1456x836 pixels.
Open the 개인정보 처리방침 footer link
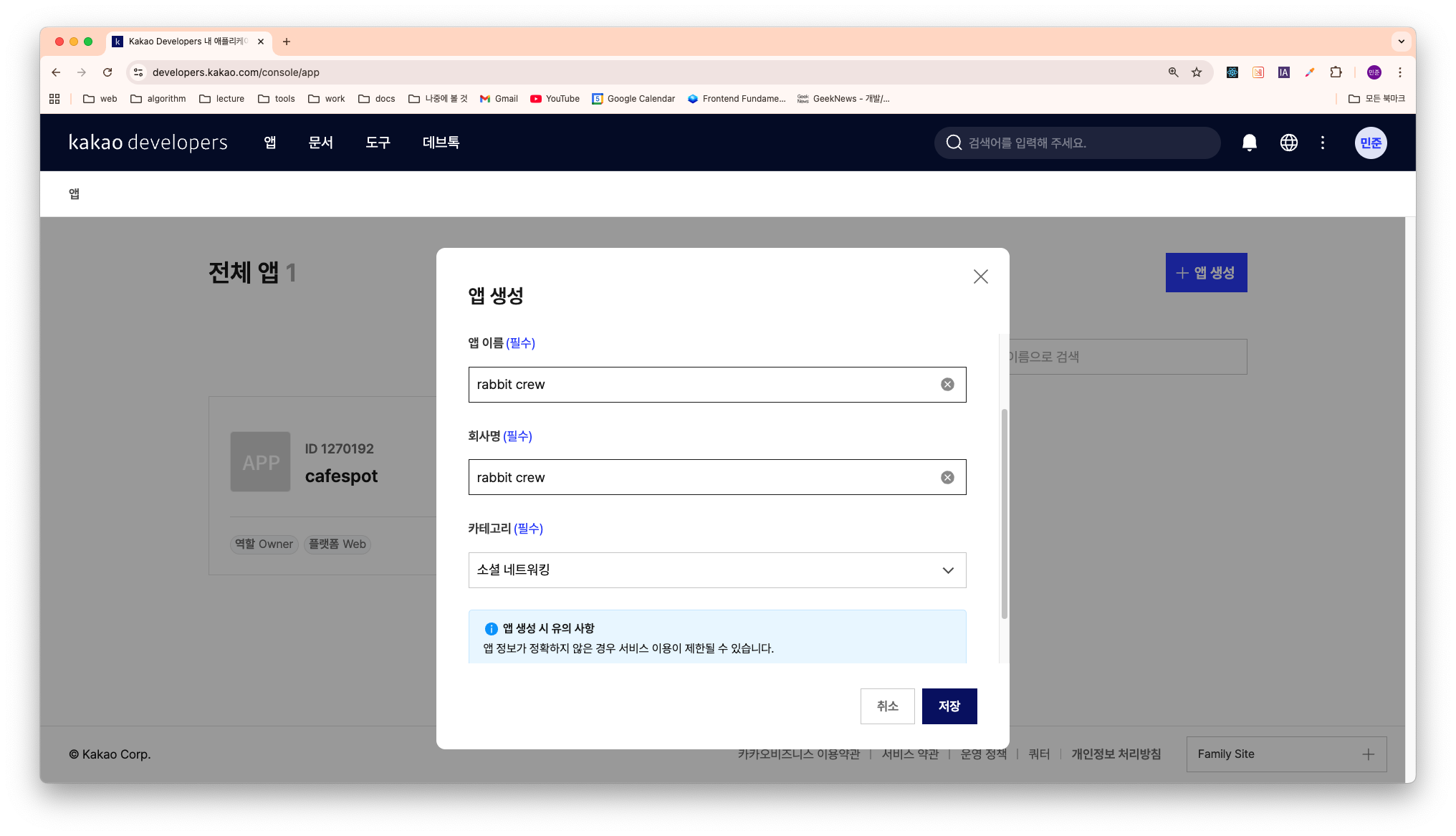pos(1116,754)
